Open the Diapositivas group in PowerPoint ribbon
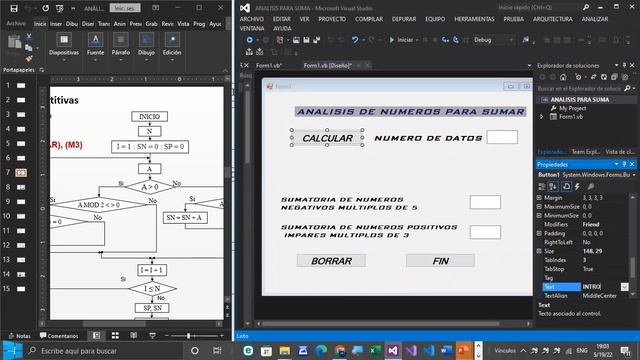The image size is (640, 360). tap(64, 47)
